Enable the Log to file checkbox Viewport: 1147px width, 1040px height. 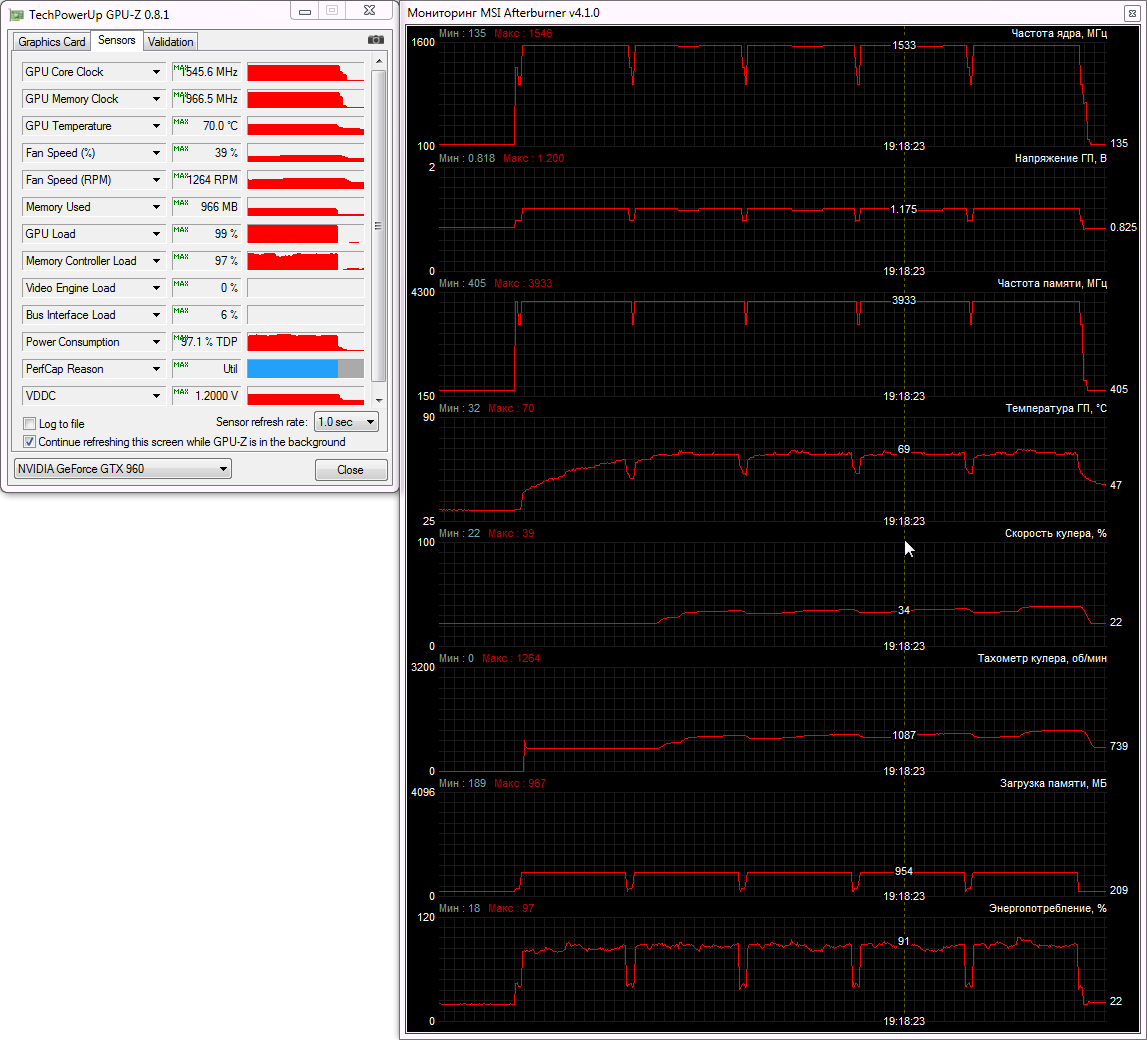(30, 424)
